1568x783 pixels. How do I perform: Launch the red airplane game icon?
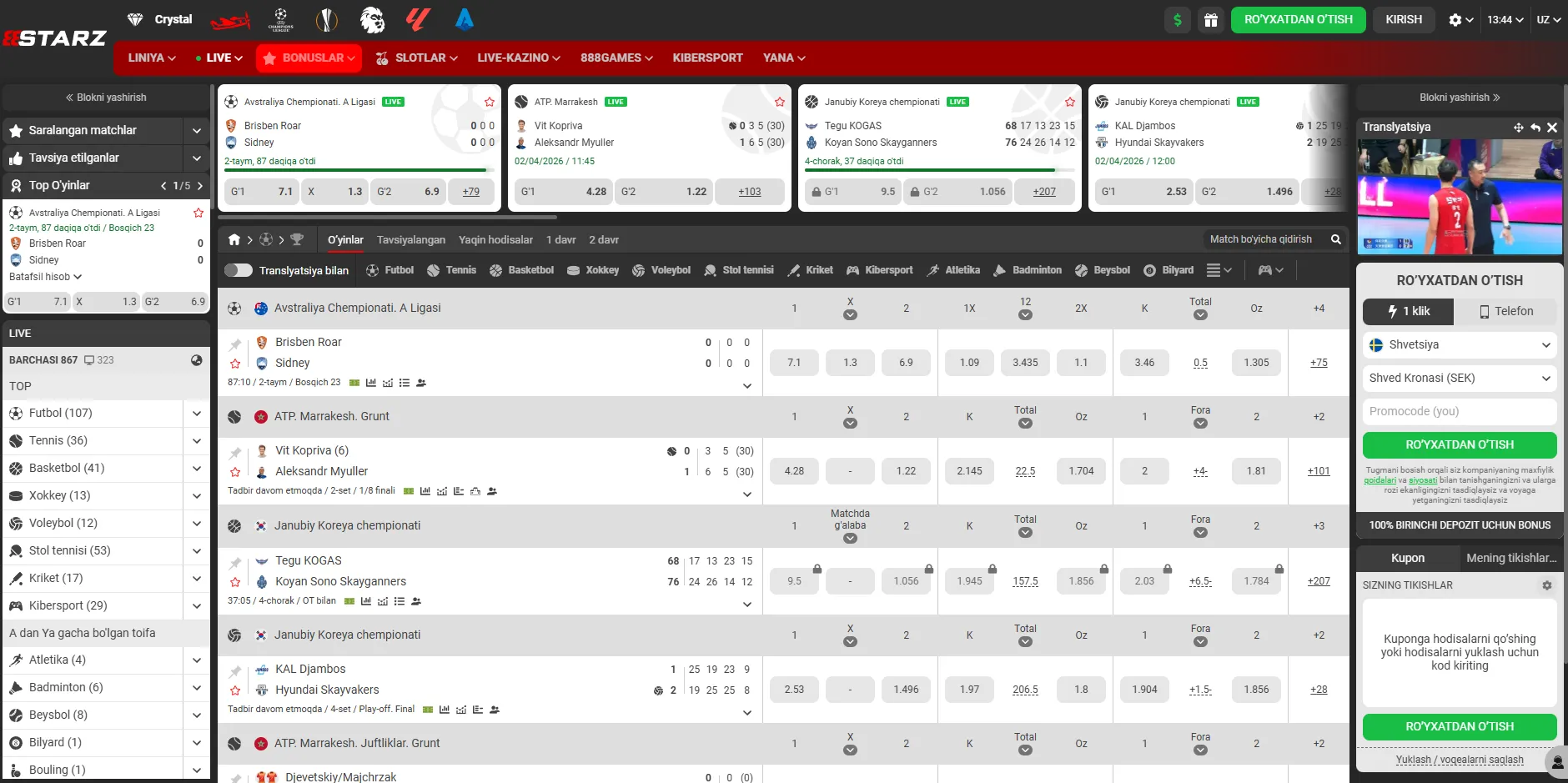click(230, 20)
